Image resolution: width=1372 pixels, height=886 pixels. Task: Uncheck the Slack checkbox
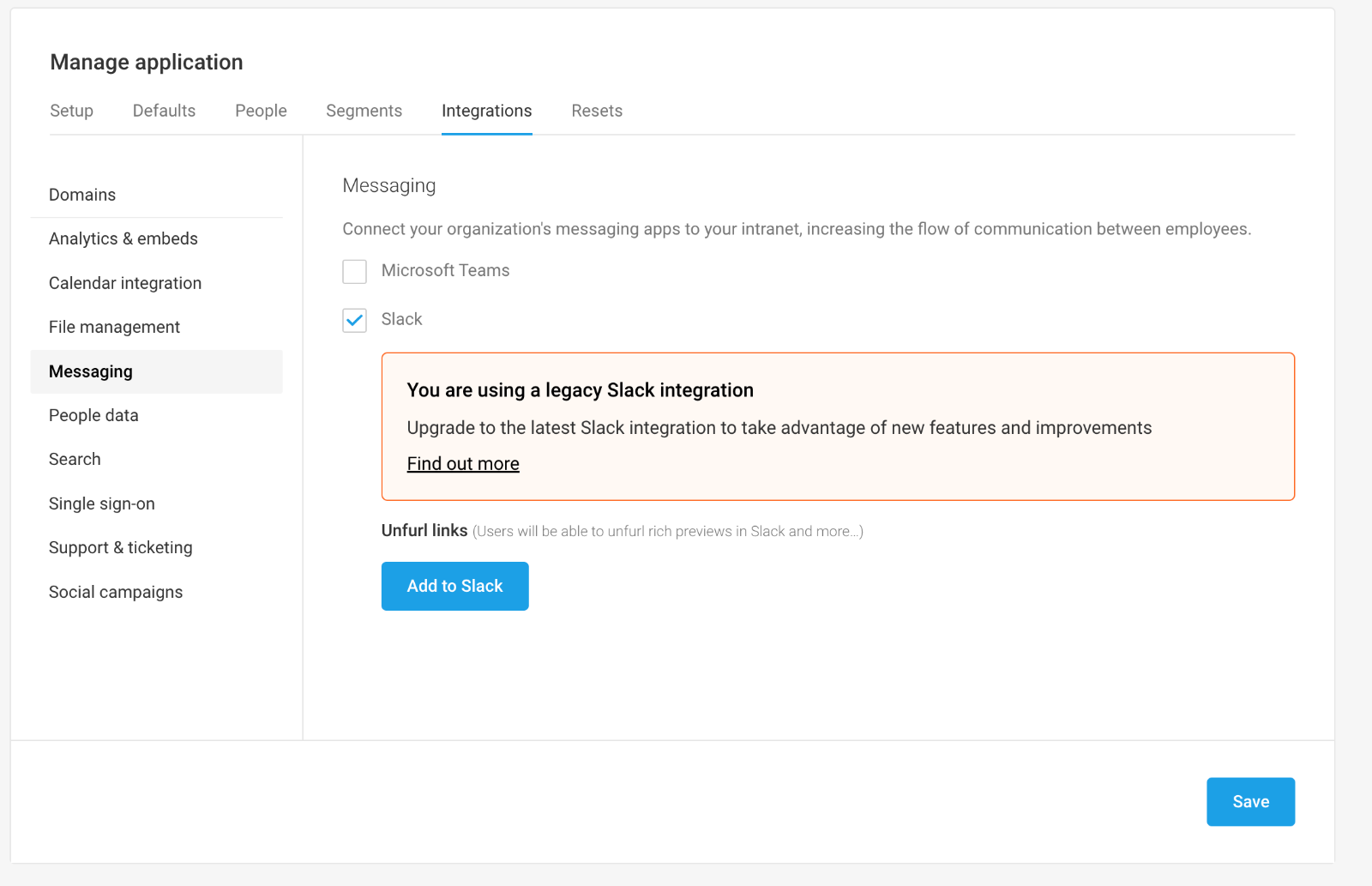pyautogui.click(x=354, y=320)
